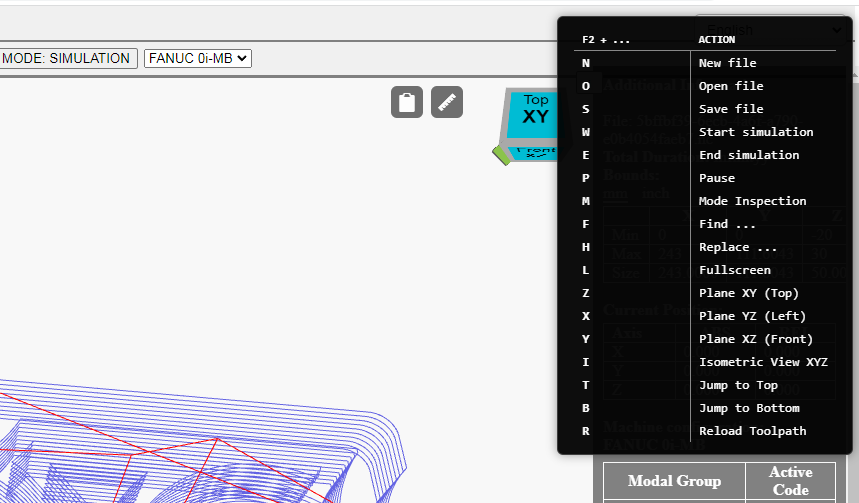Click Reload Toolpath shortcut entry
Screen dimensions: 859x503
[x=752, y=431]
